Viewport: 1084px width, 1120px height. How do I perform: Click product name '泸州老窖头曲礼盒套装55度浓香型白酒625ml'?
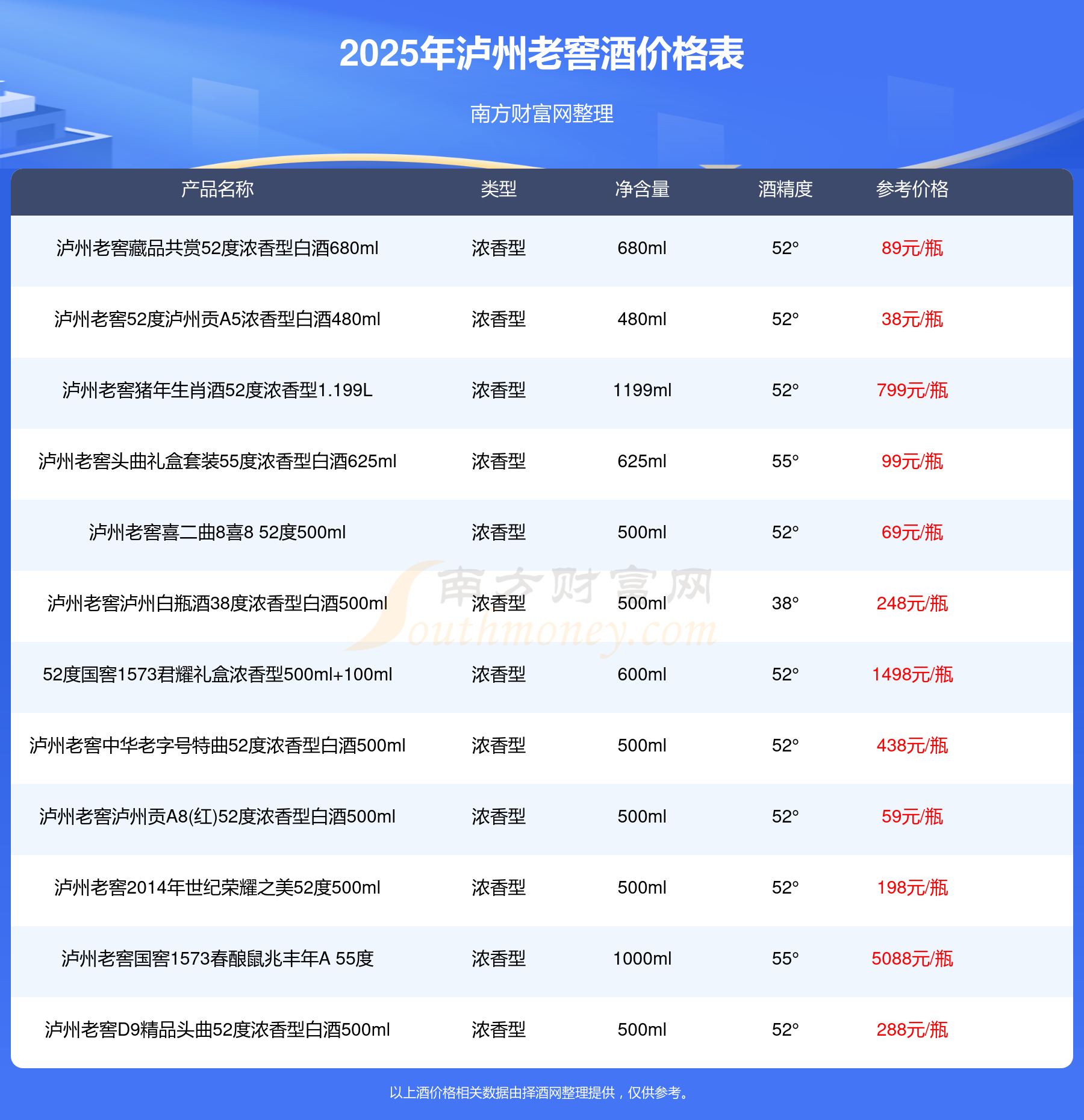point(217,461)
